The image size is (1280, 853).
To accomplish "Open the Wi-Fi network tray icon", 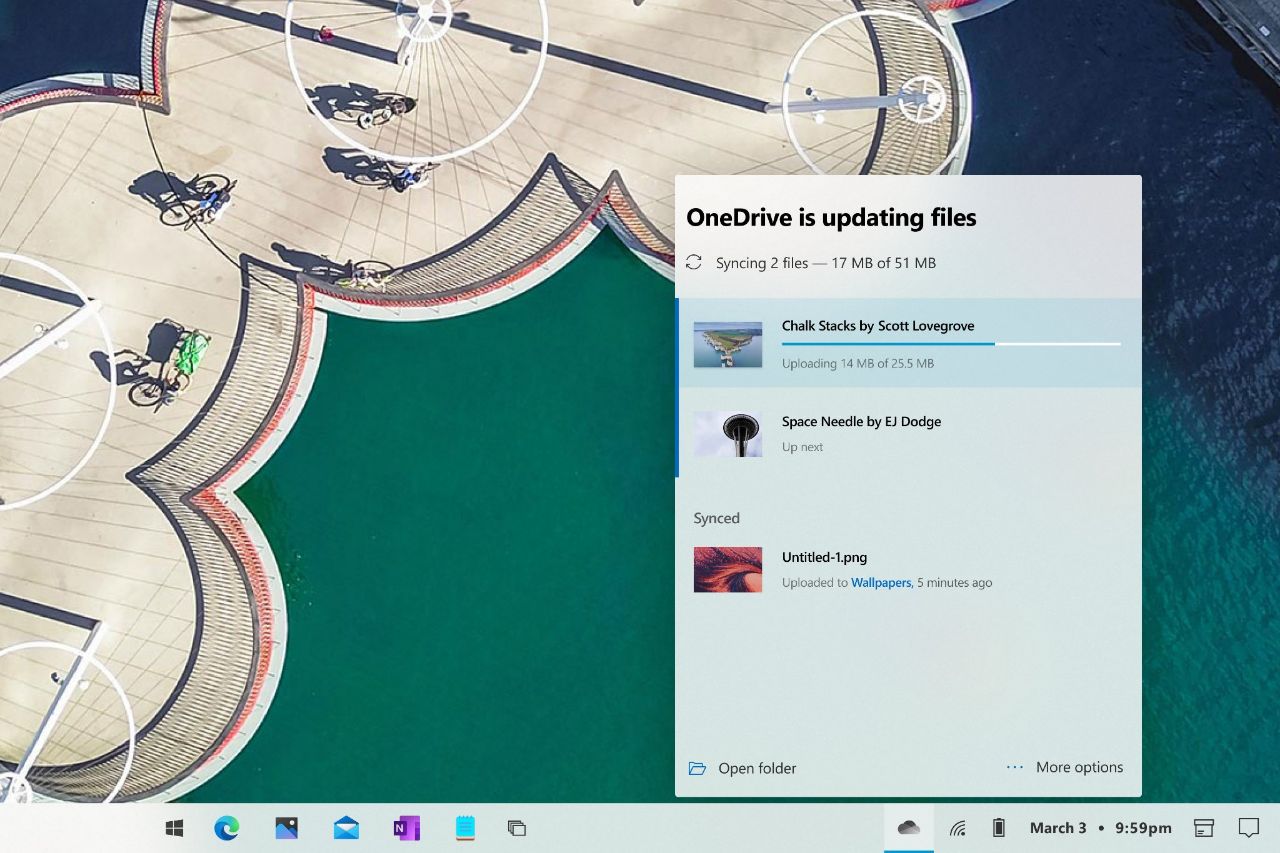I will (958, 828).
